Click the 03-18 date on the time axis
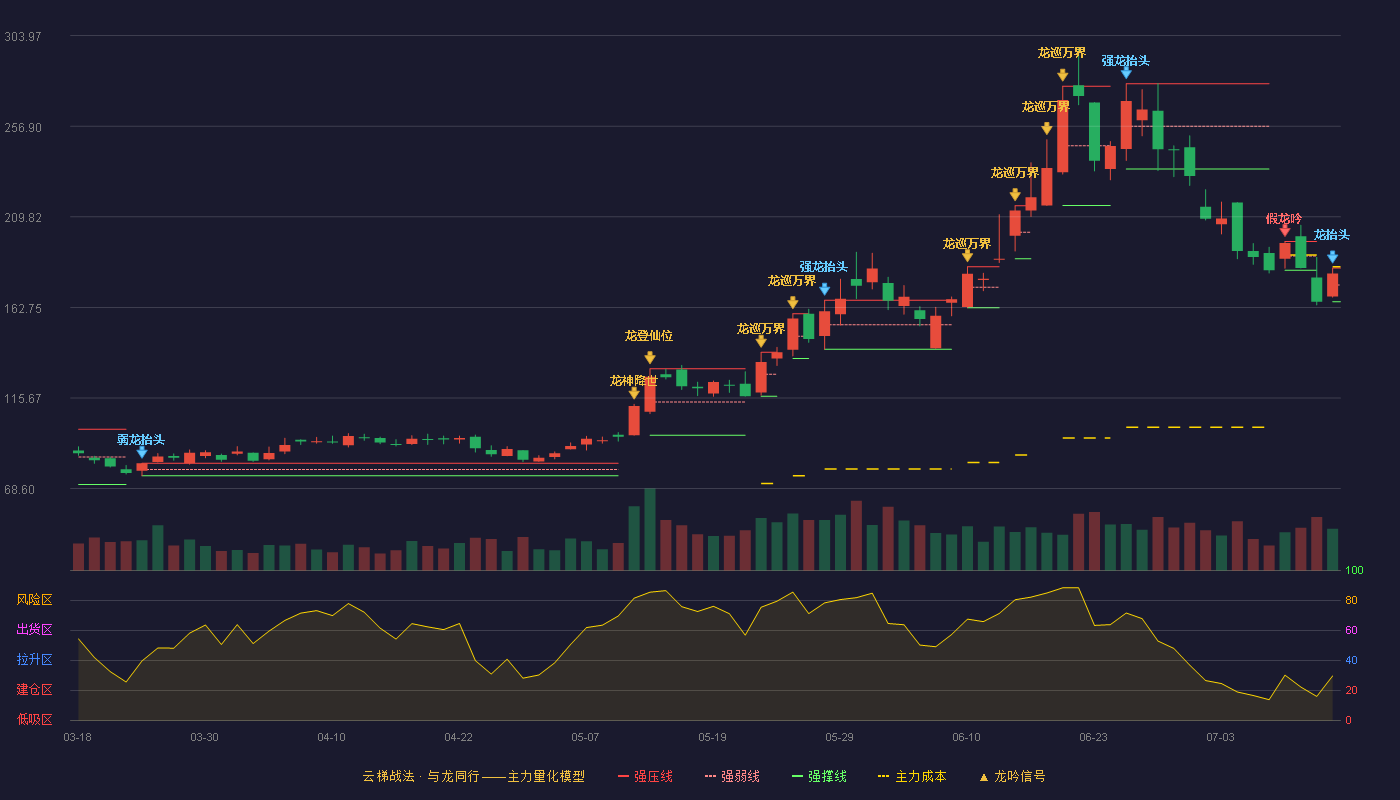1400x800 pixels. pos(78,737)
